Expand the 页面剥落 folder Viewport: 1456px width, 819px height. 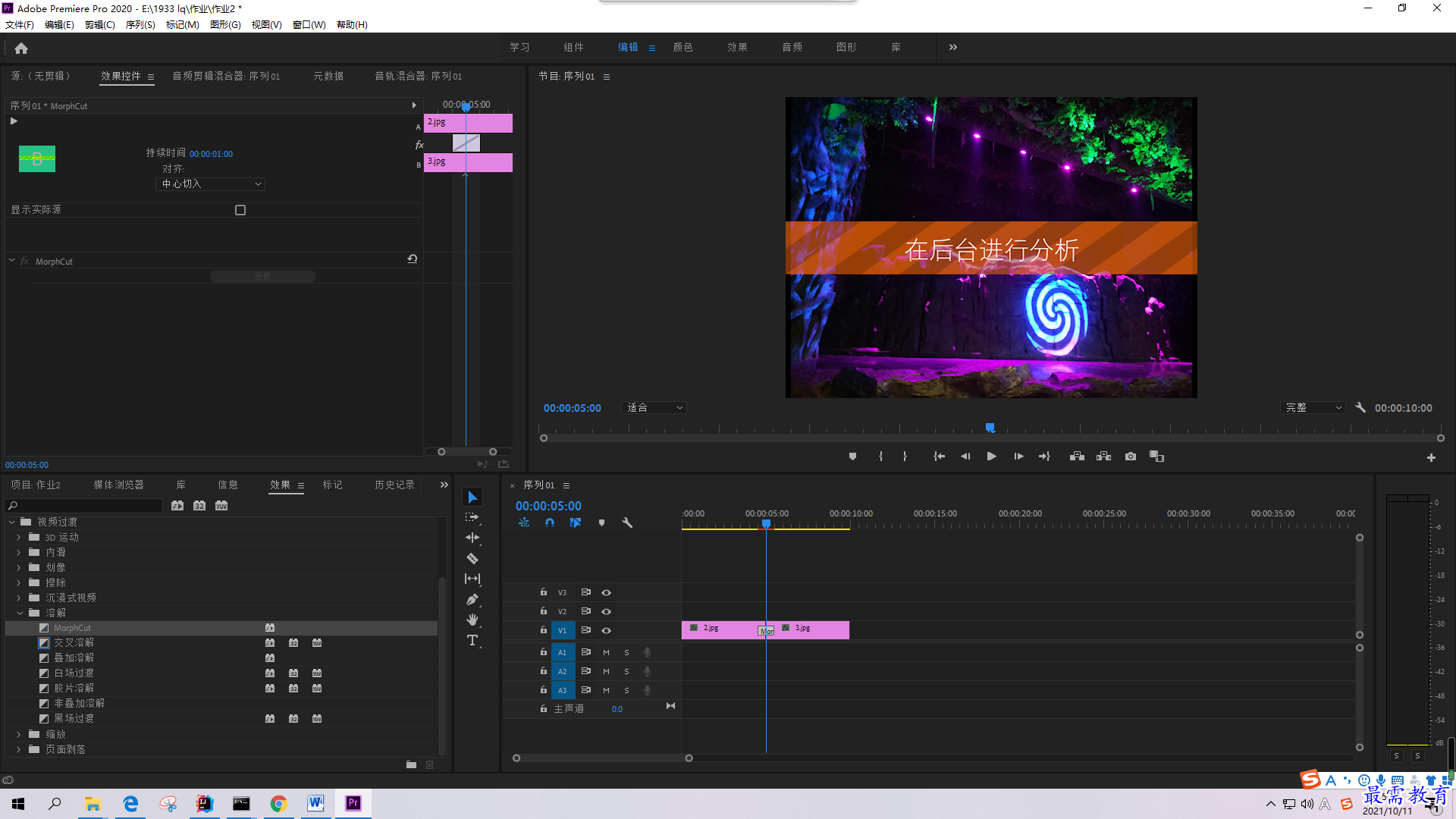tap(19, 749)
